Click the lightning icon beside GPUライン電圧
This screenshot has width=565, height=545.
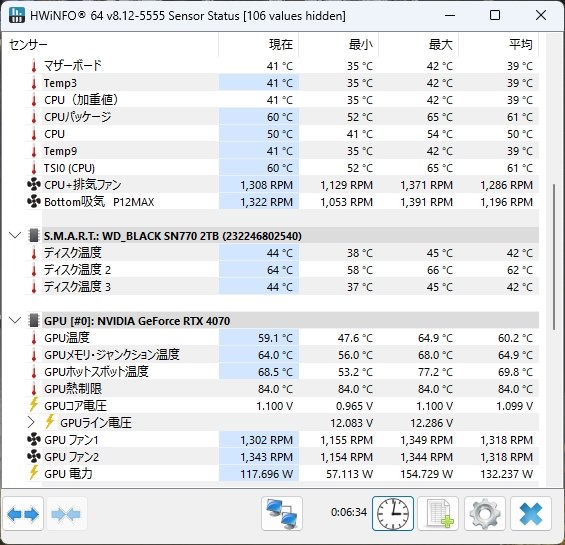(x=50, y=422)
